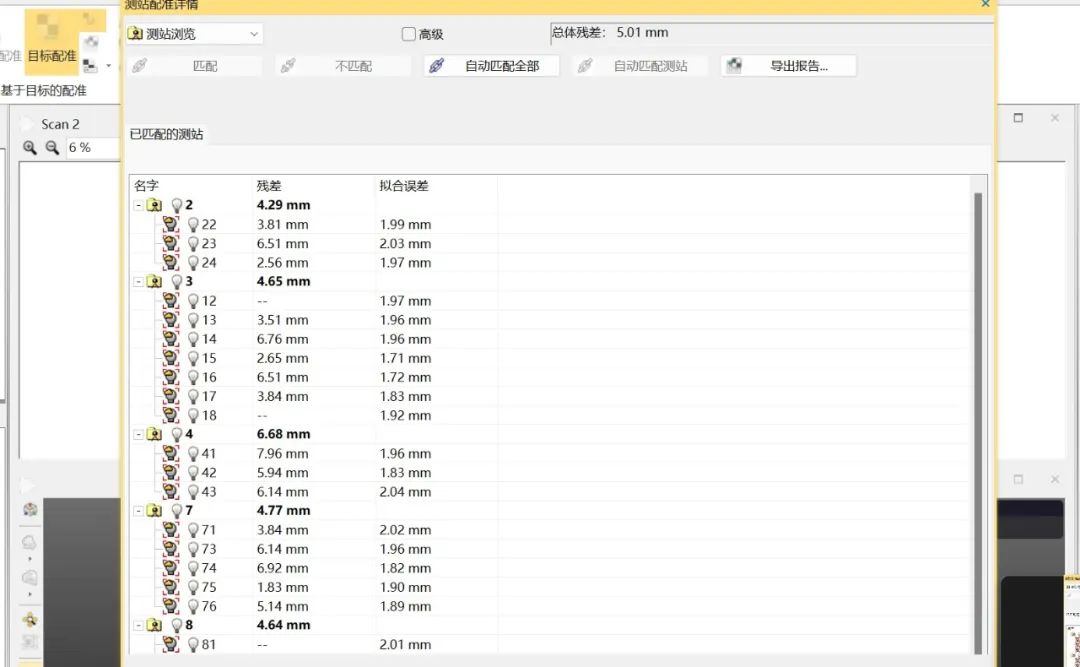The height and width of the screenshot is (667, 1080).
Task: Open the 测站浏览 dropdown
Action: (194, 34)
